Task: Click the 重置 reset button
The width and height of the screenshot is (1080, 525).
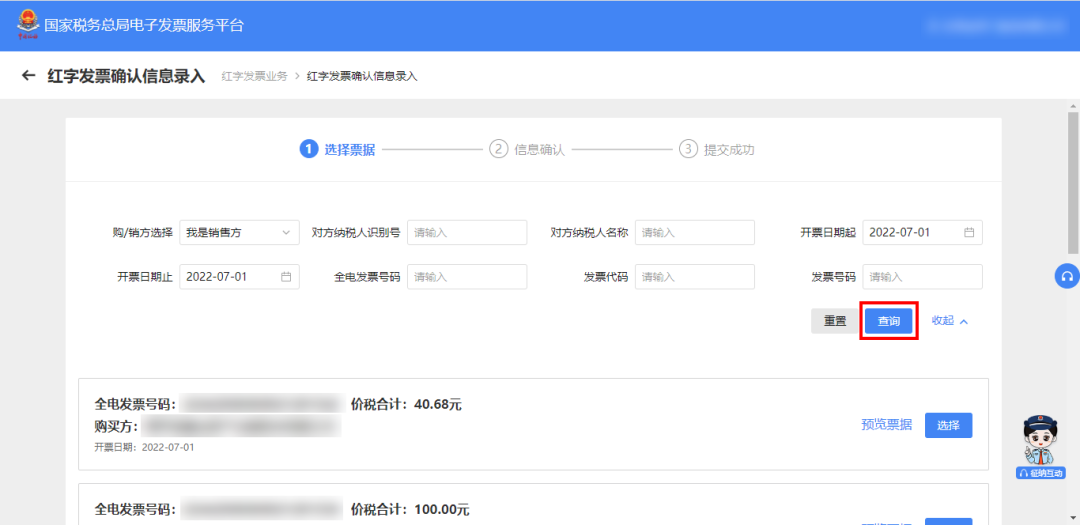Action: click(835, 321)
